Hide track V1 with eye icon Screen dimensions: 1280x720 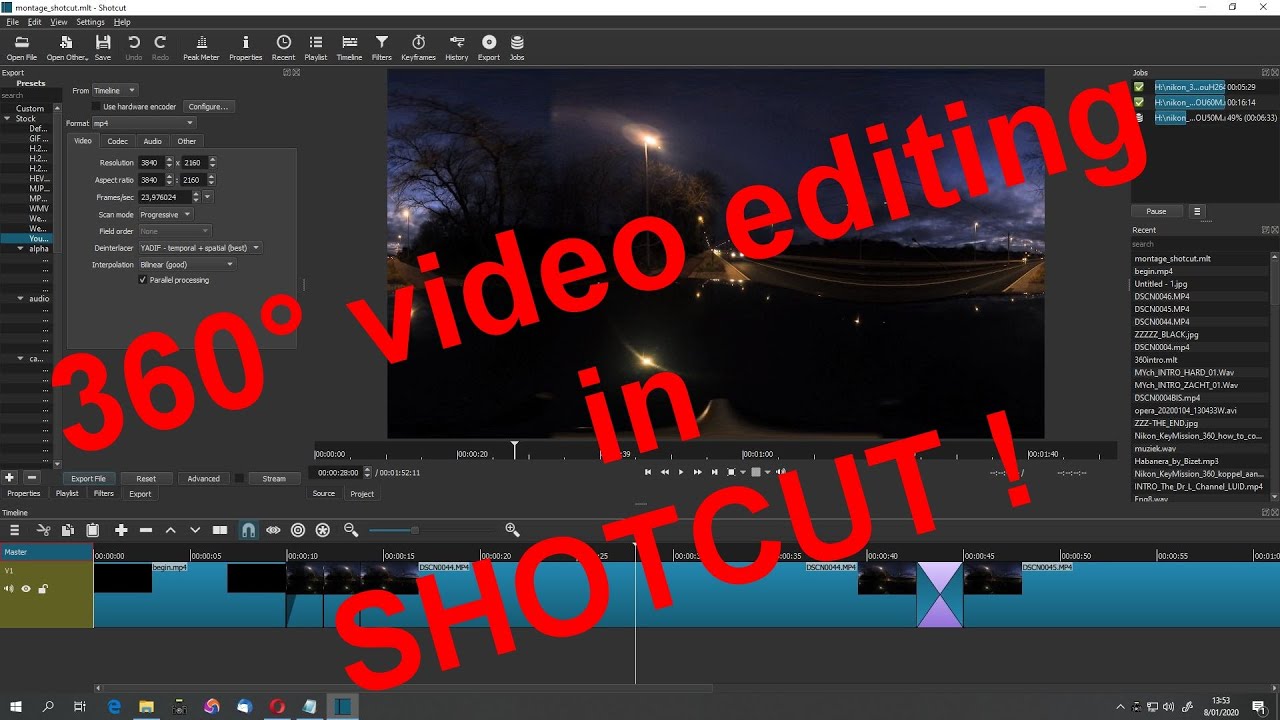tap(26, 589)
